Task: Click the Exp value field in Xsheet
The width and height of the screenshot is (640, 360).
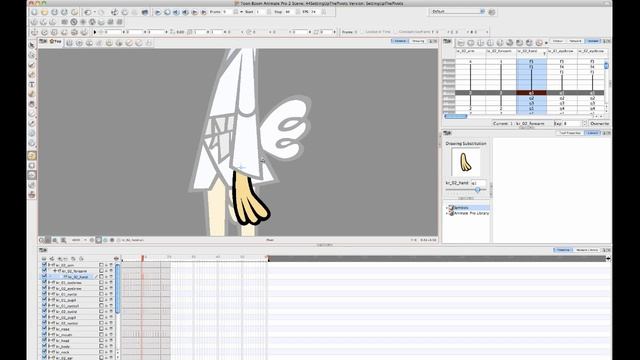Action: point(572,123)
